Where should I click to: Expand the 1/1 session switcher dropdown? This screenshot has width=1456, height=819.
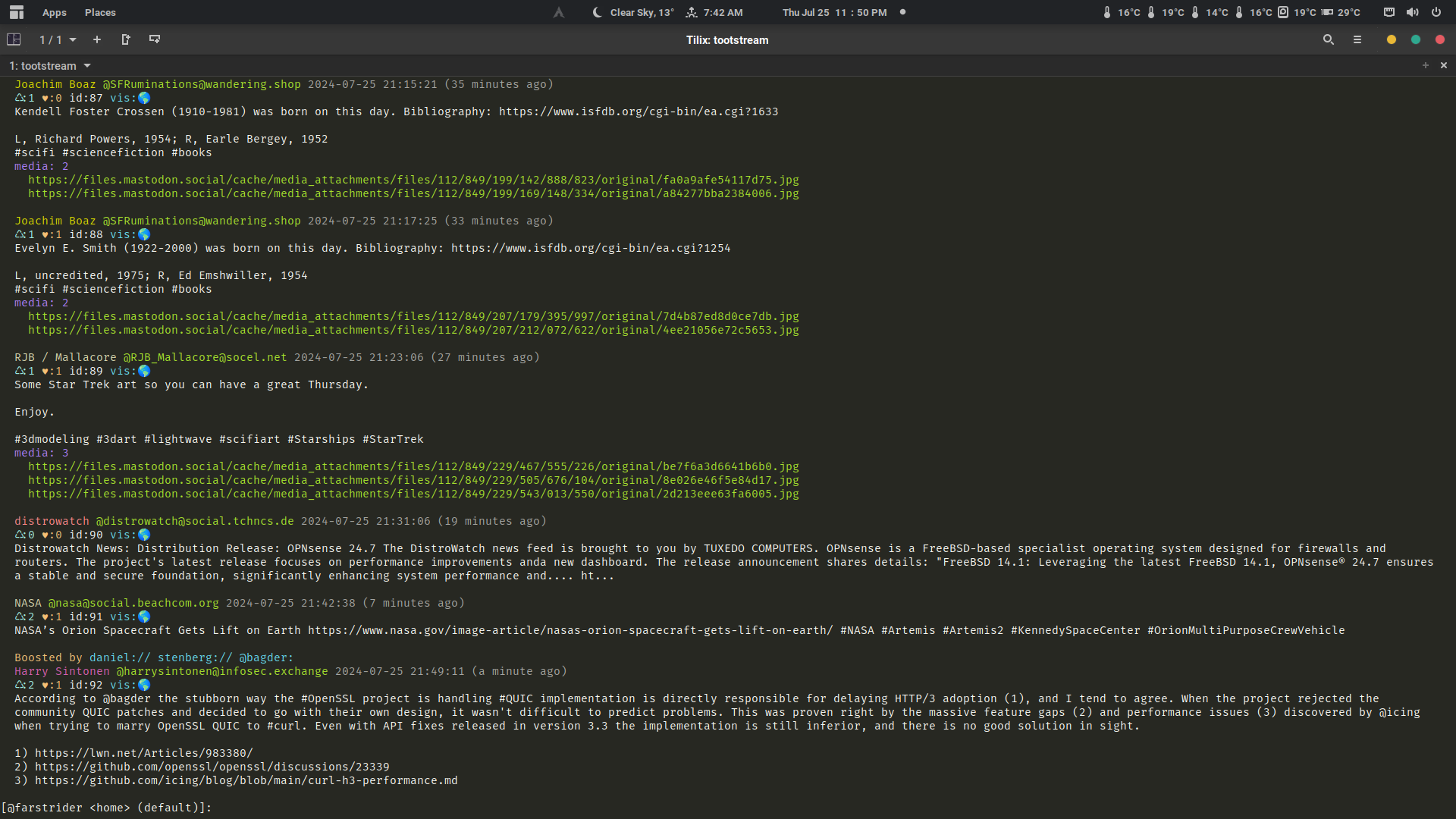pyautogui.click(x=58, y=39)
